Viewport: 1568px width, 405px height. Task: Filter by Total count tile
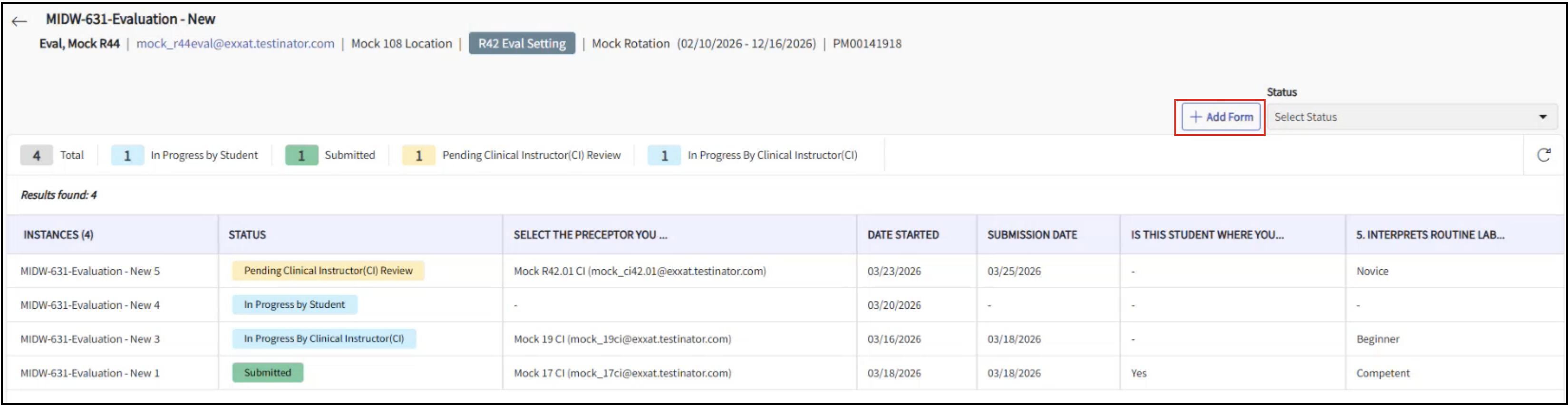(x=52, y=155)
